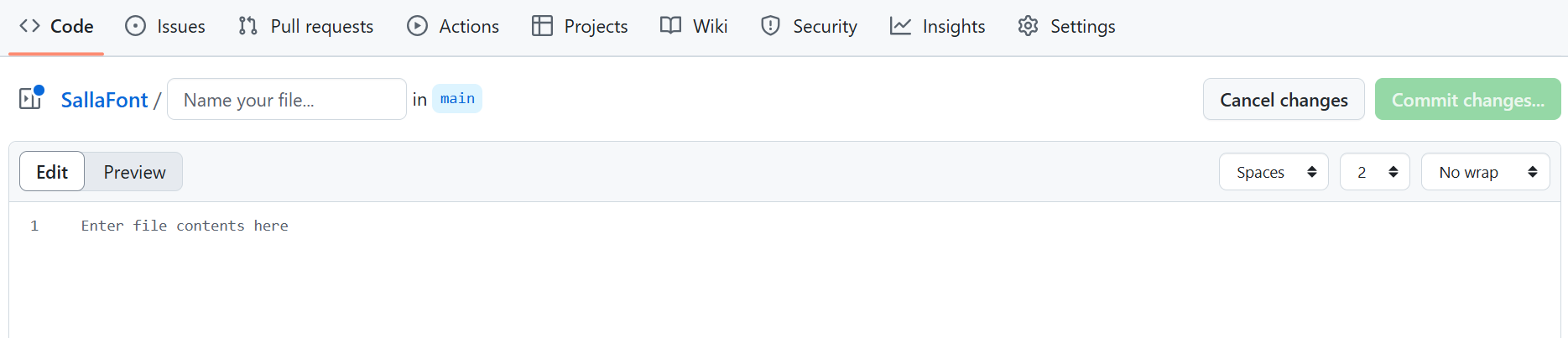Open the indent size dropdown showing 2
The width and height of the screenshot is (1568, 338).
(x=1374, y=172)
